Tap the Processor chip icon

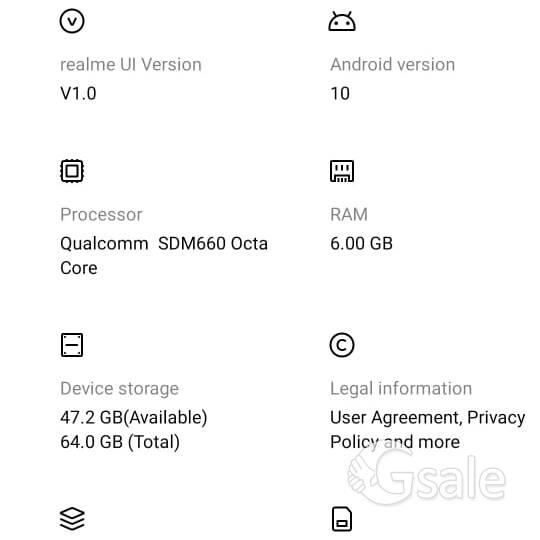(72, 171)
